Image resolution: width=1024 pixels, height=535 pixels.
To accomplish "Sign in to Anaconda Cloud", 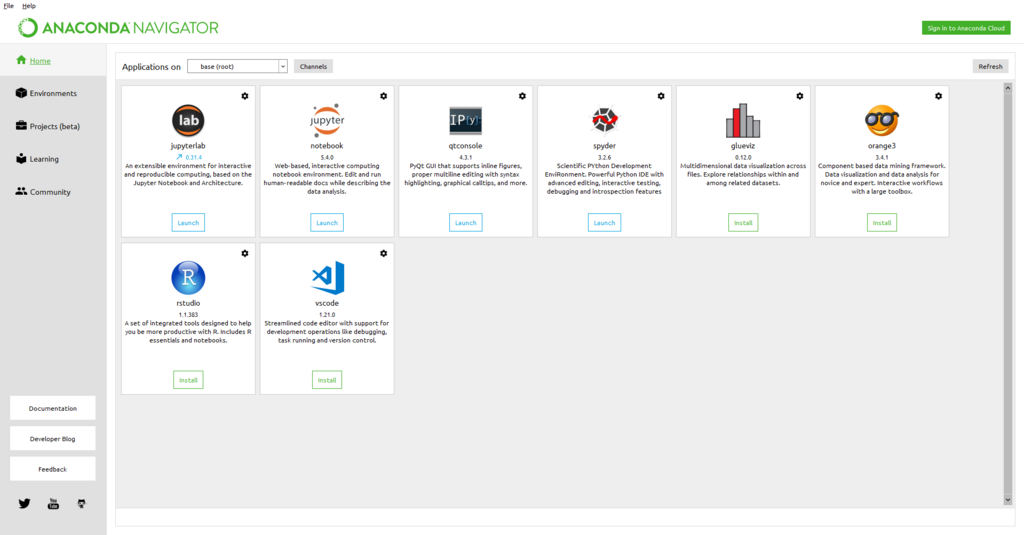I will 966,28.
